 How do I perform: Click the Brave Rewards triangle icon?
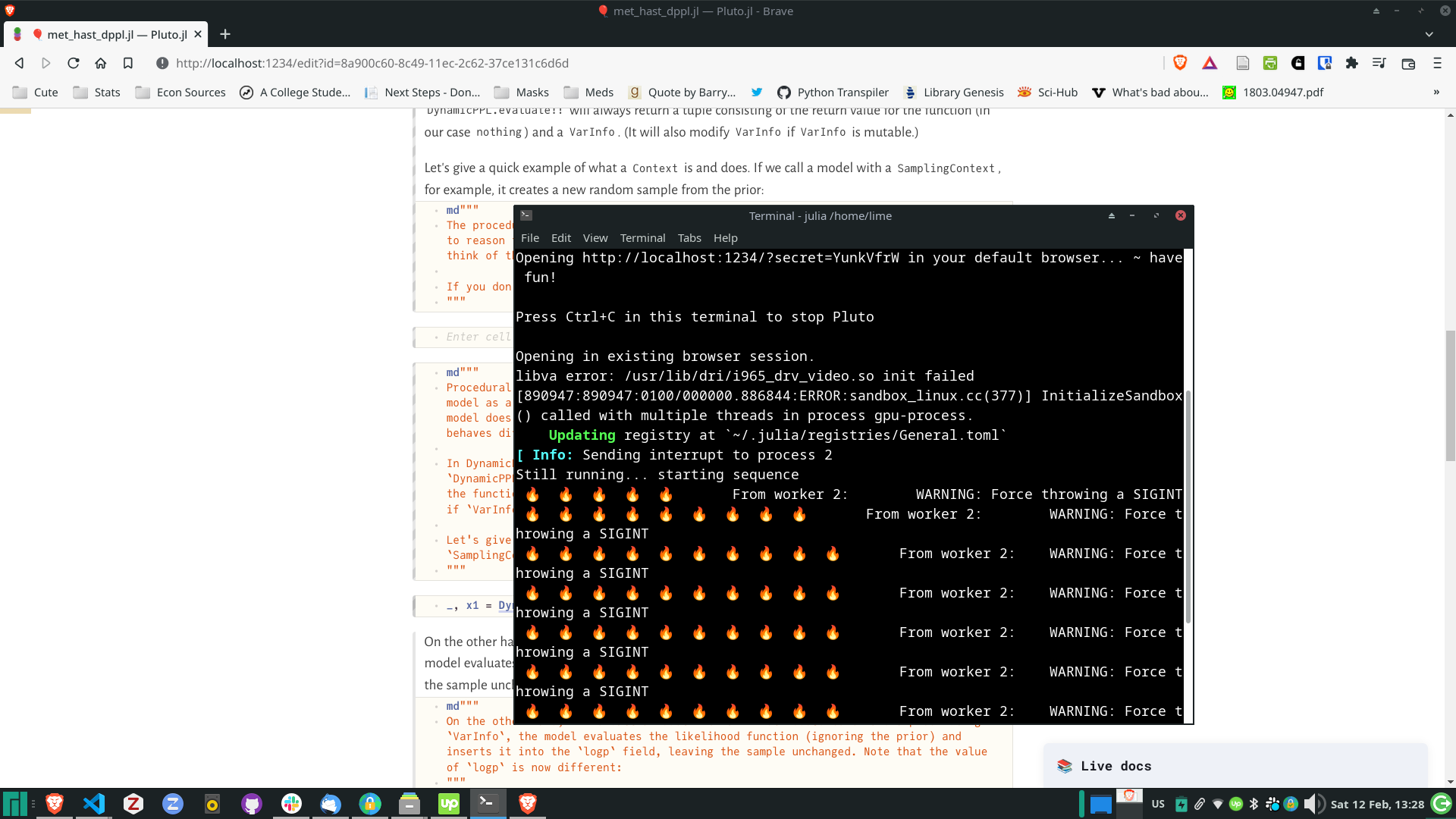(1210, 64)
